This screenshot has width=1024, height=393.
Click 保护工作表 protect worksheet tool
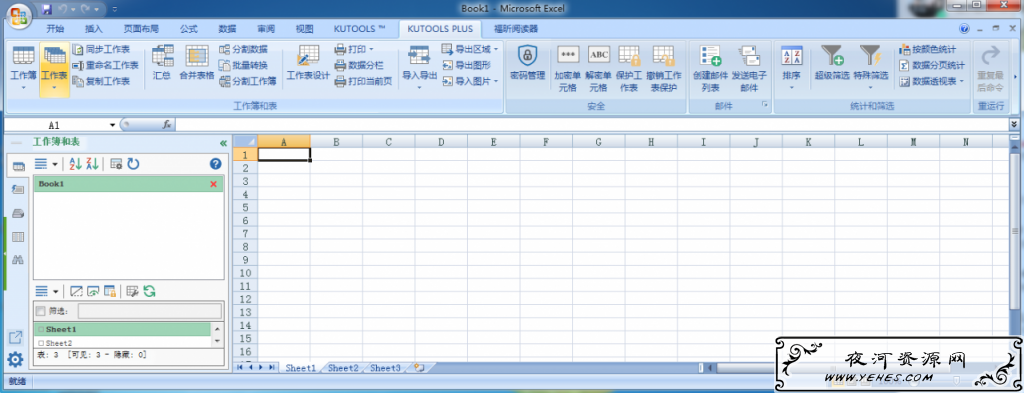(x=629, y=69)
